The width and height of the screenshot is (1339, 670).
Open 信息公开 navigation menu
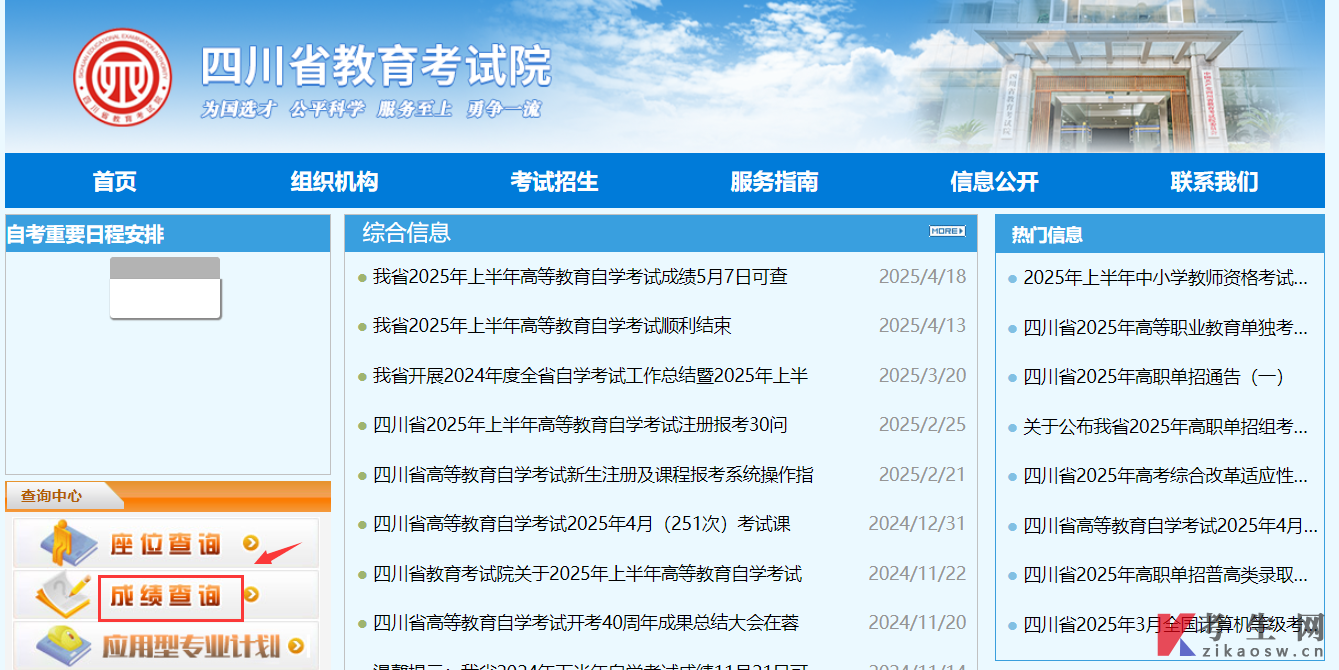tap(995, 181)
